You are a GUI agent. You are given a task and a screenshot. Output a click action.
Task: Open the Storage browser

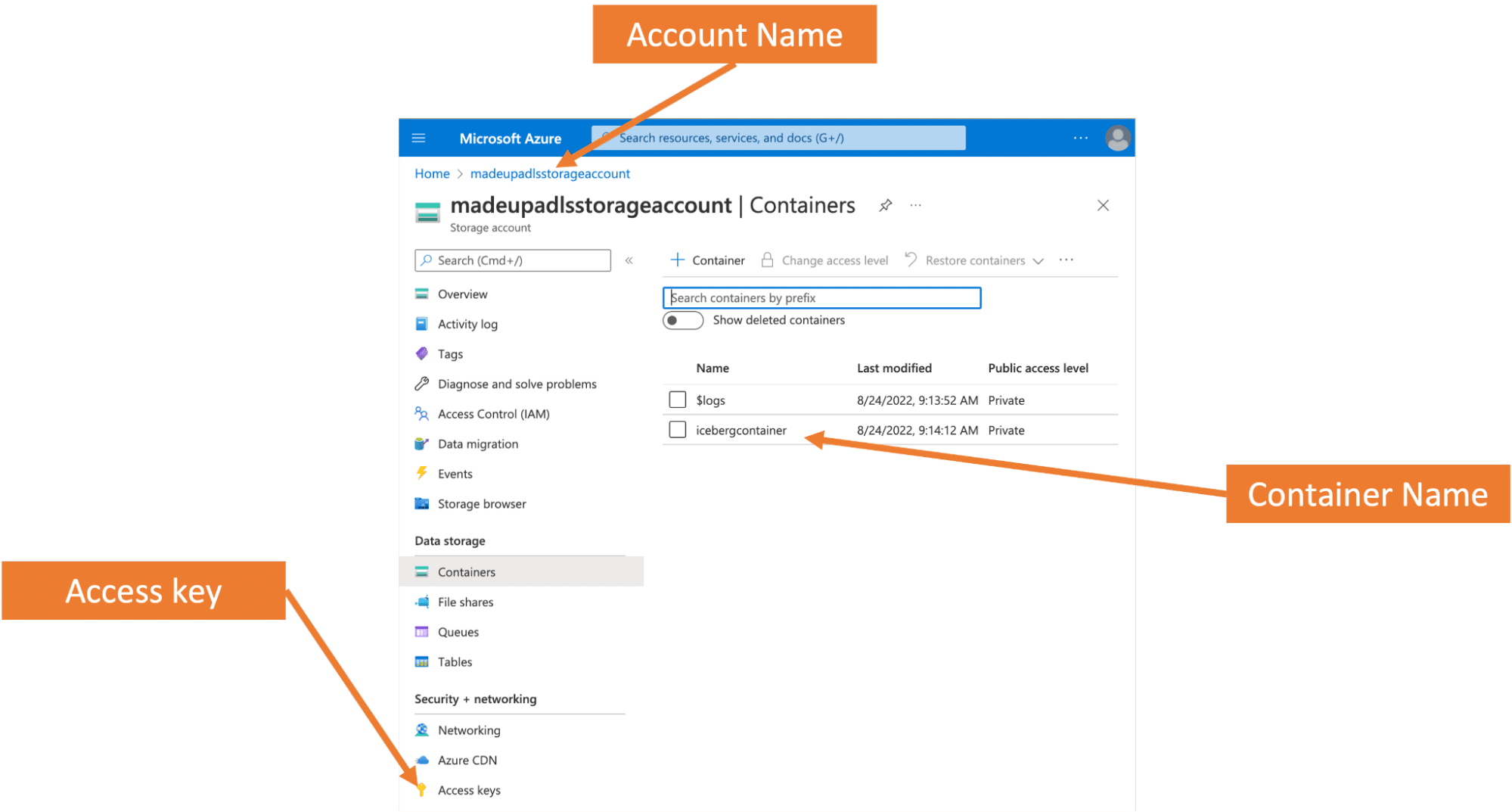[482, 503]
